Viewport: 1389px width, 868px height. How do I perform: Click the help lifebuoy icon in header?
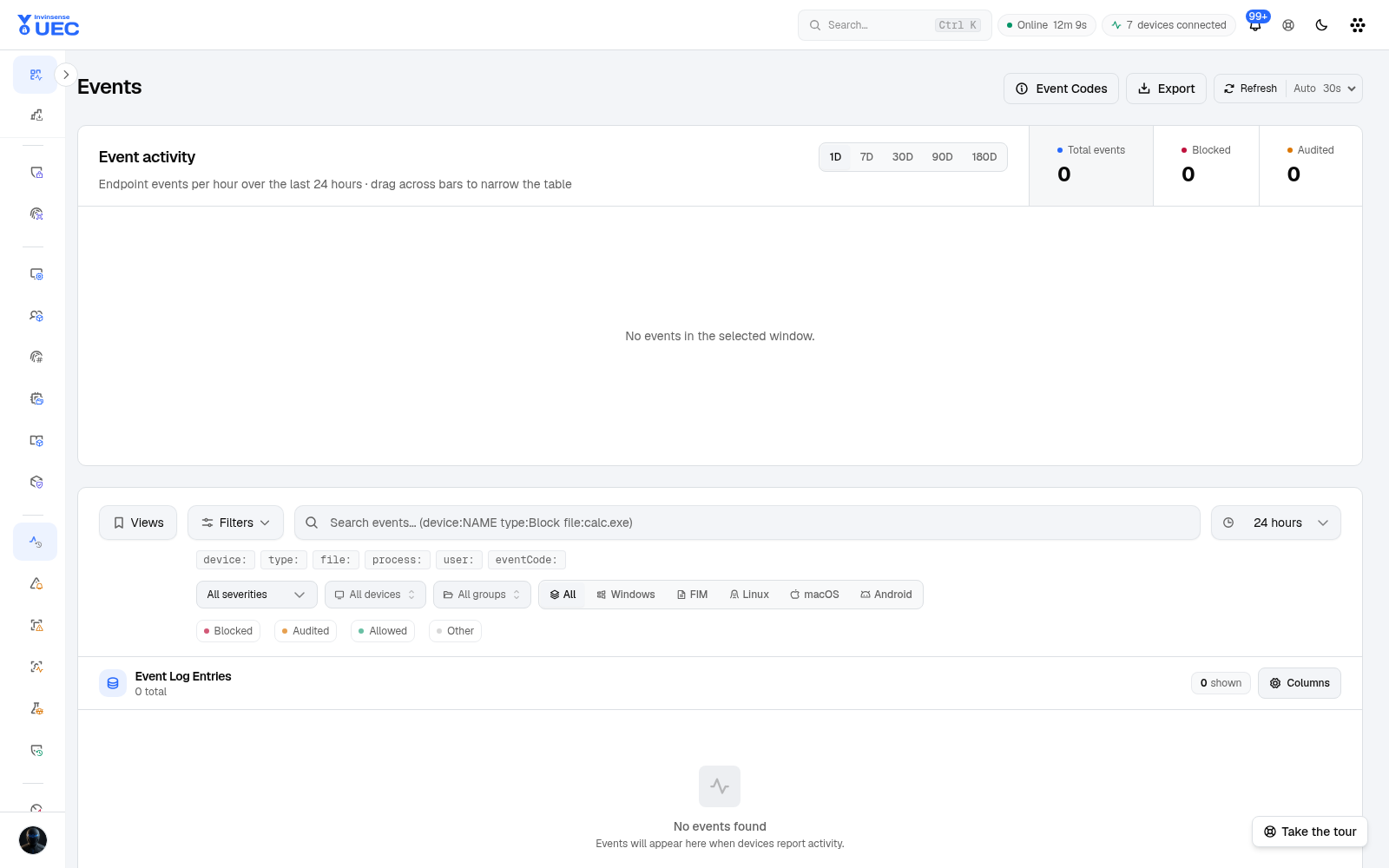pyautogui.click(x=1288, y=25)
